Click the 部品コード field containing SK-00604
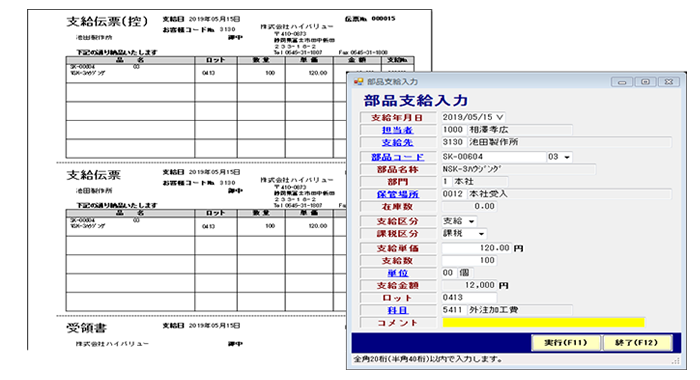700x380 pixels. pyautogui.click(x=493, y=157)
